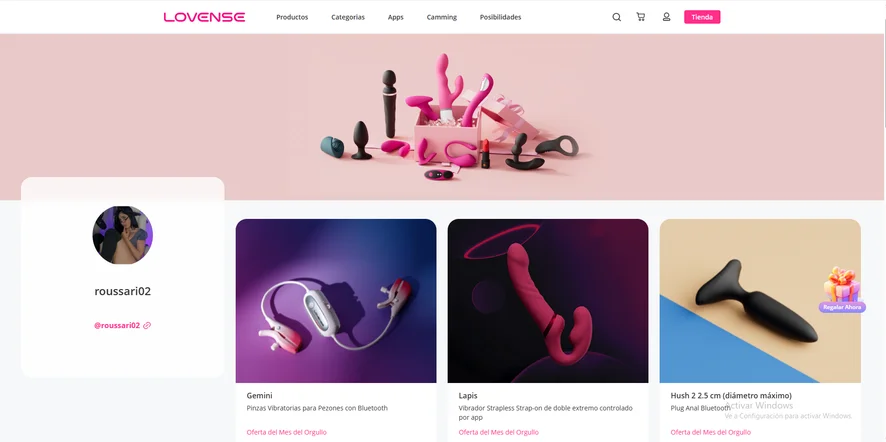Click the Oferta del Mes del Orgullo link under Gemini
The height and width of the screenshot is (442, 886).
pos(286,432)
